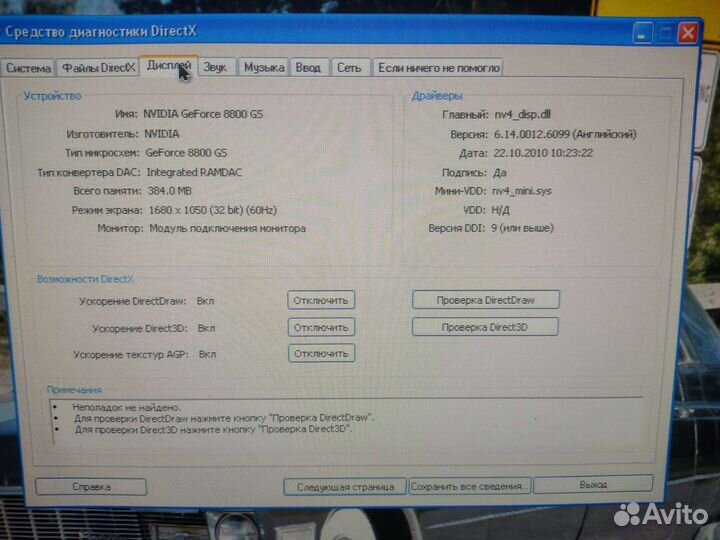Select the Сеть tab

coord(349,67)
